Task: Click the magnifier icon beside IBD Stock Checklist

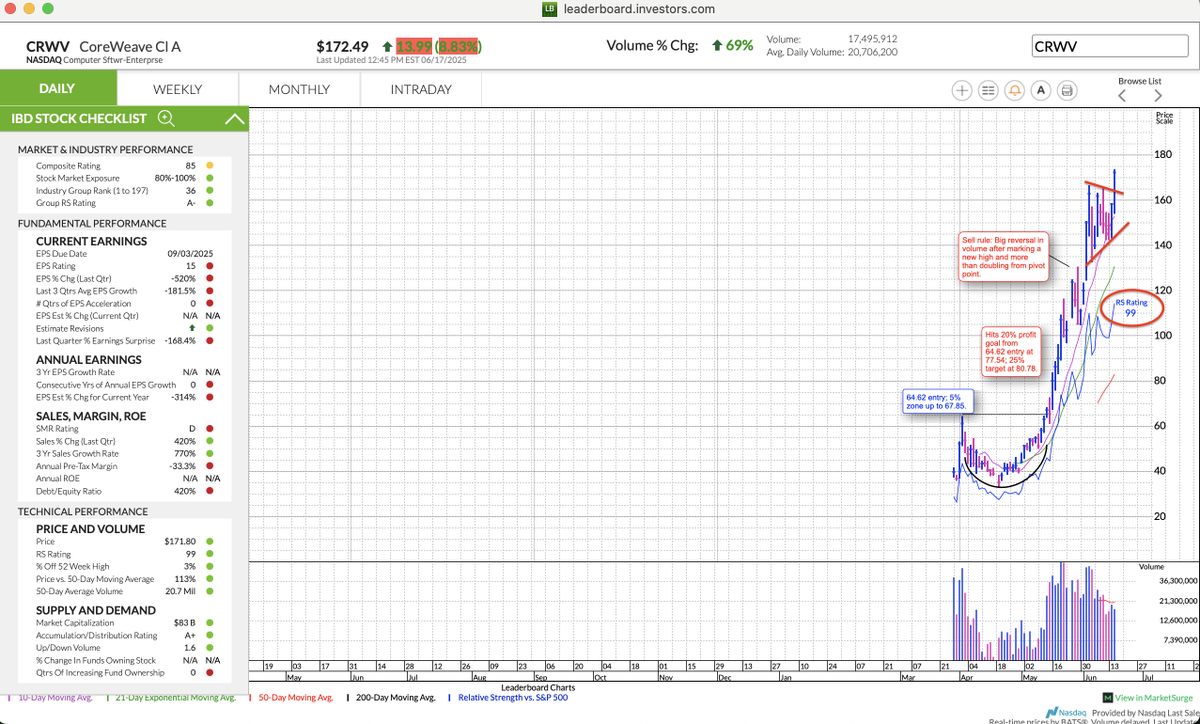Action: click(166, 118)
